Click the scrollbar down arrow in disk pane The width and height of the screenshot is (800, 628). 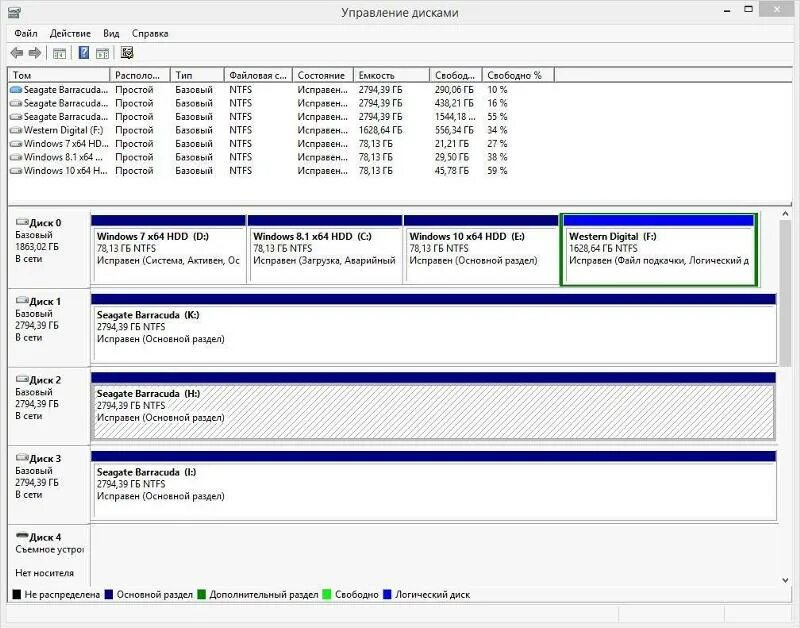[785, 580]
